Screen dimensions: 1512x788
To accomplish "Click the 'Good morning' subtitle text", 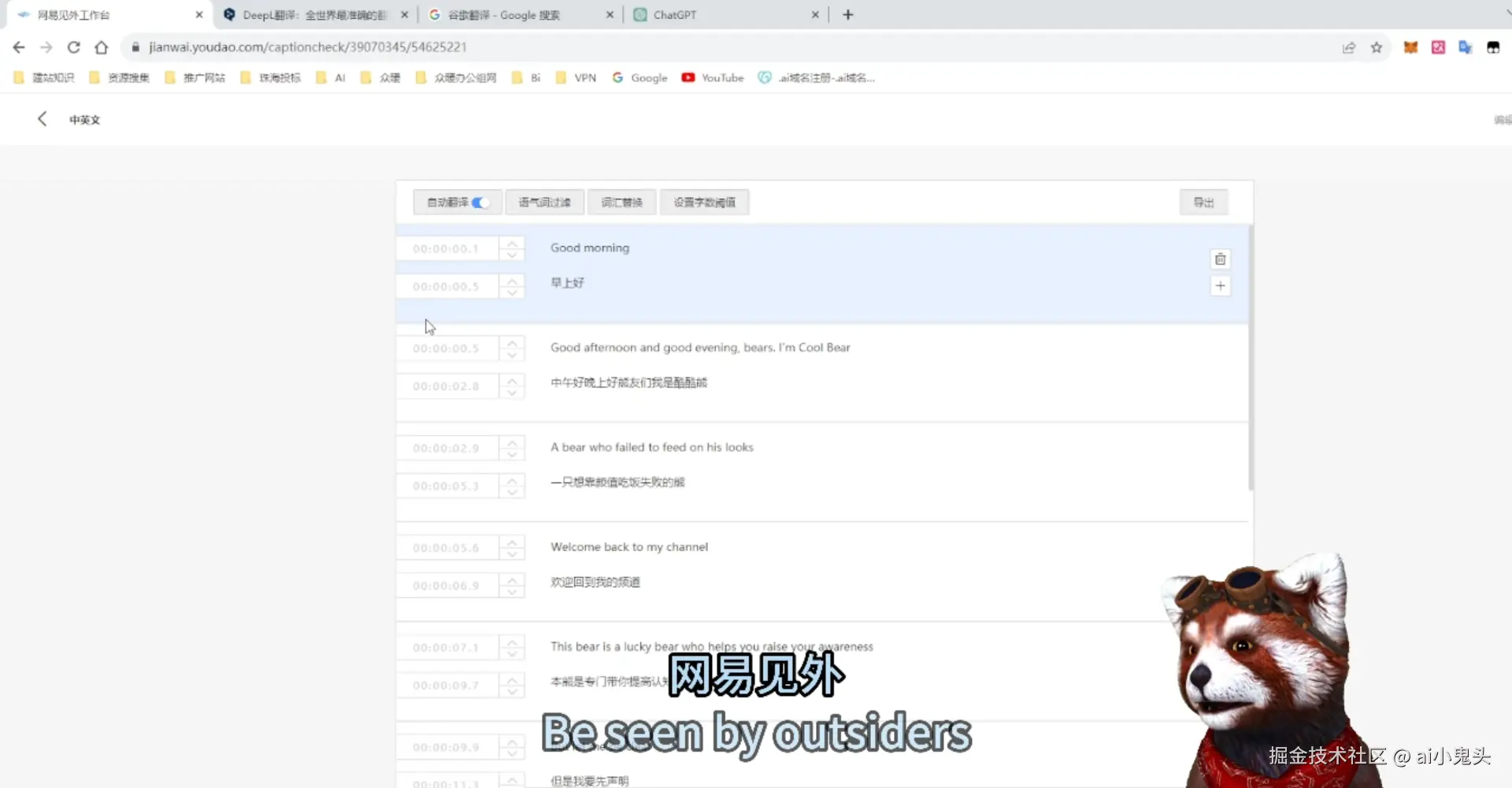I will pyautogui.click(x=590, y=247).
